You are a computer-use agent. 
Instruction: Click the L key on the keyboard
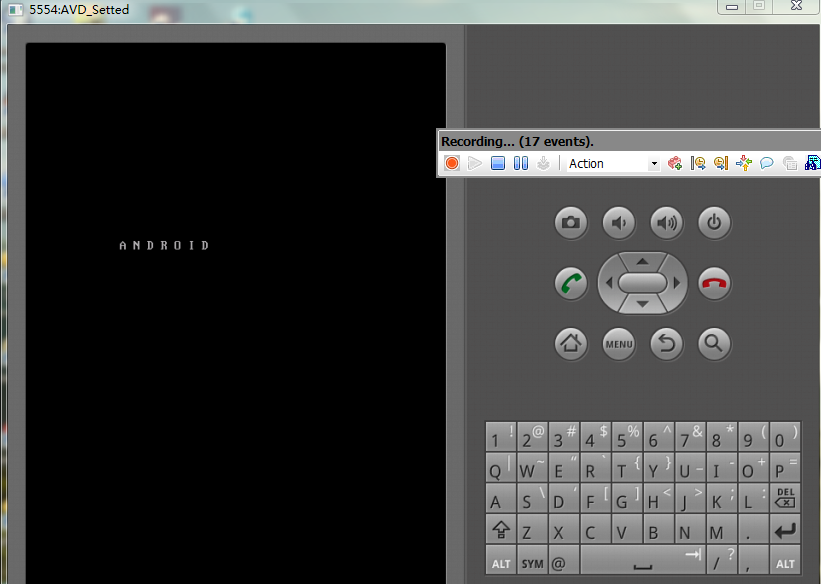753,499
